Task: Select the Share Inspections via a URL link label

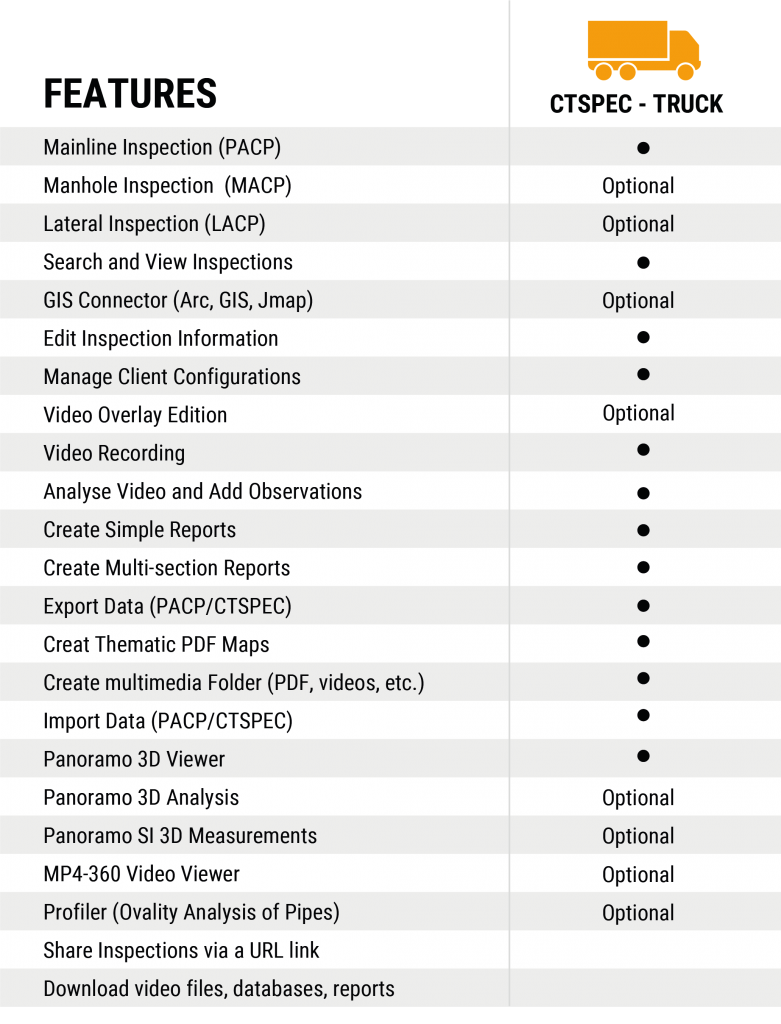Action: coord(181,951)
